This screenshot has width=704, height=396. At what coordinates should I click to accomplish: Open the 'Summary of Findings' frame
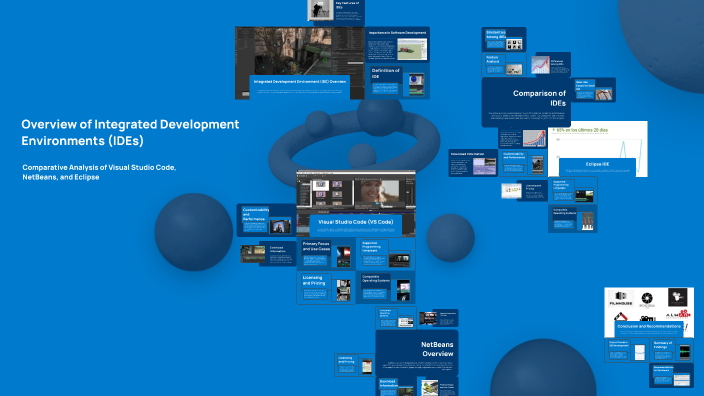point(671,350)
